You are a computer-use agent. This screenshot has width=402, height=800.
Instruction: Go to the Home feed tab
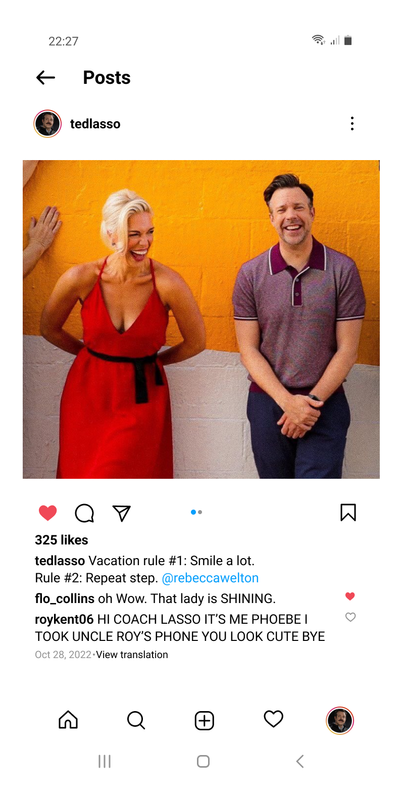point(68,720)
